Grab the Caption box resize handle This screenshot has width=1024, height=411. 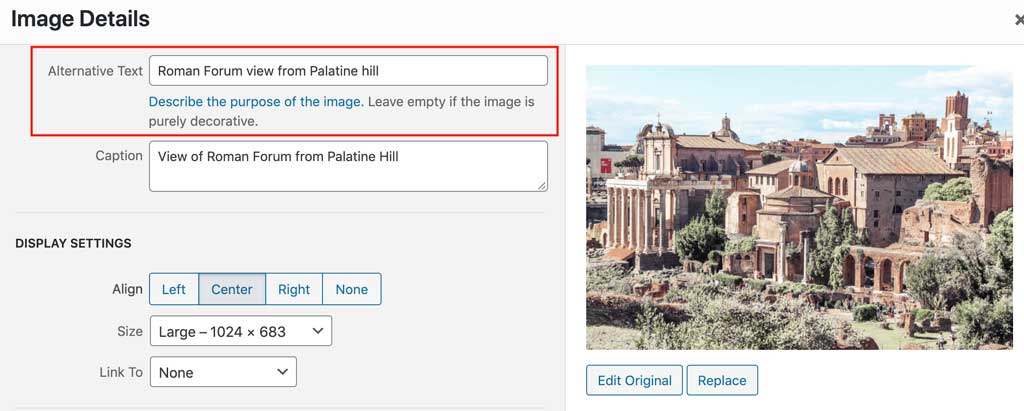(x=541, y=185)
